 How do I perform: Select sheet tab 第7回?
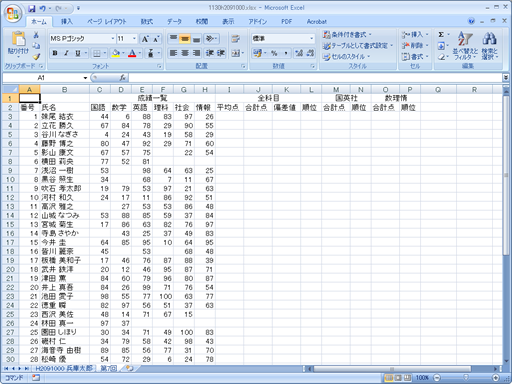click(x=109, y=368)
